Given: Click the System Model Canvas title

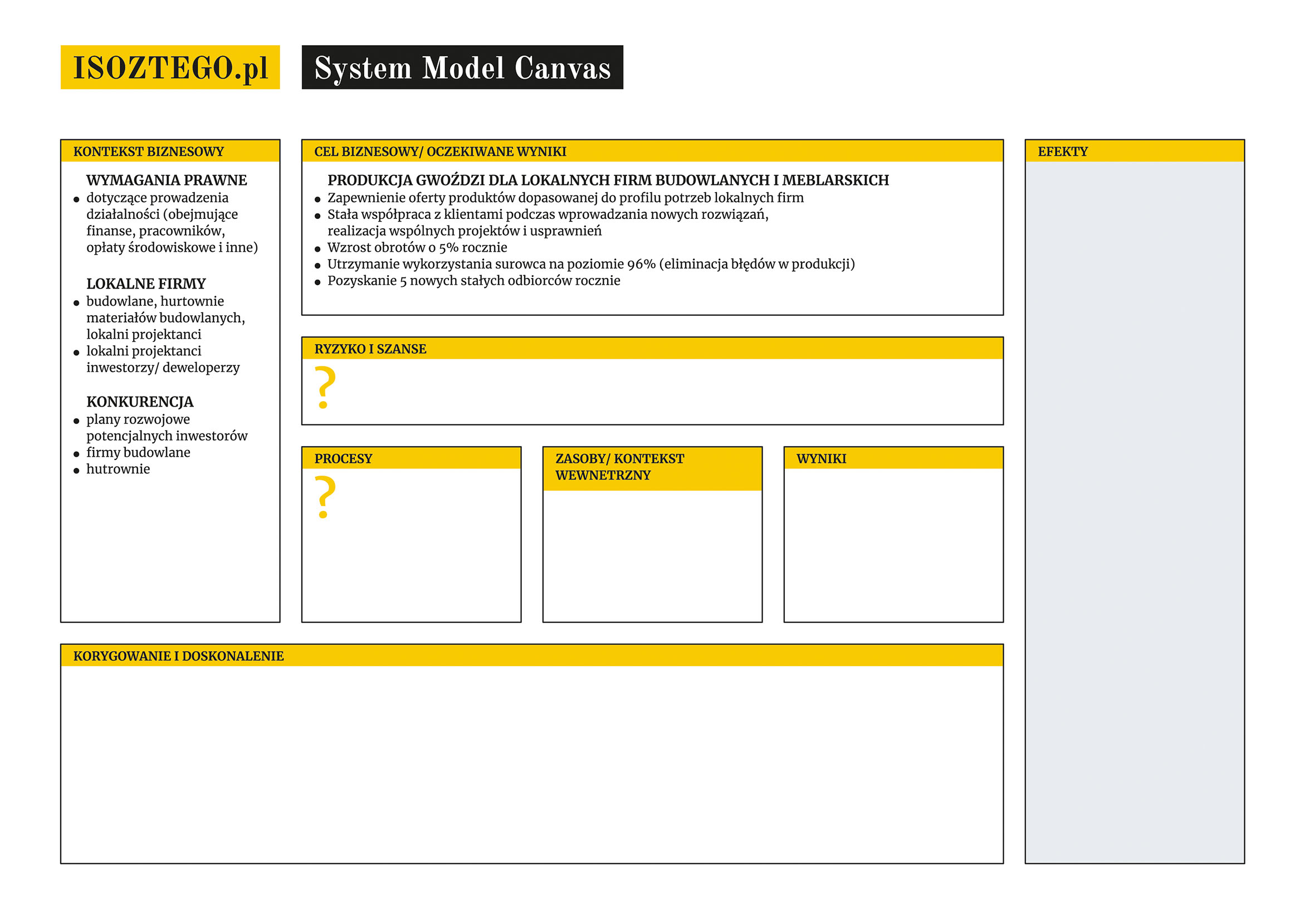Looking at the screenshot, I should (x=462, y=67).
